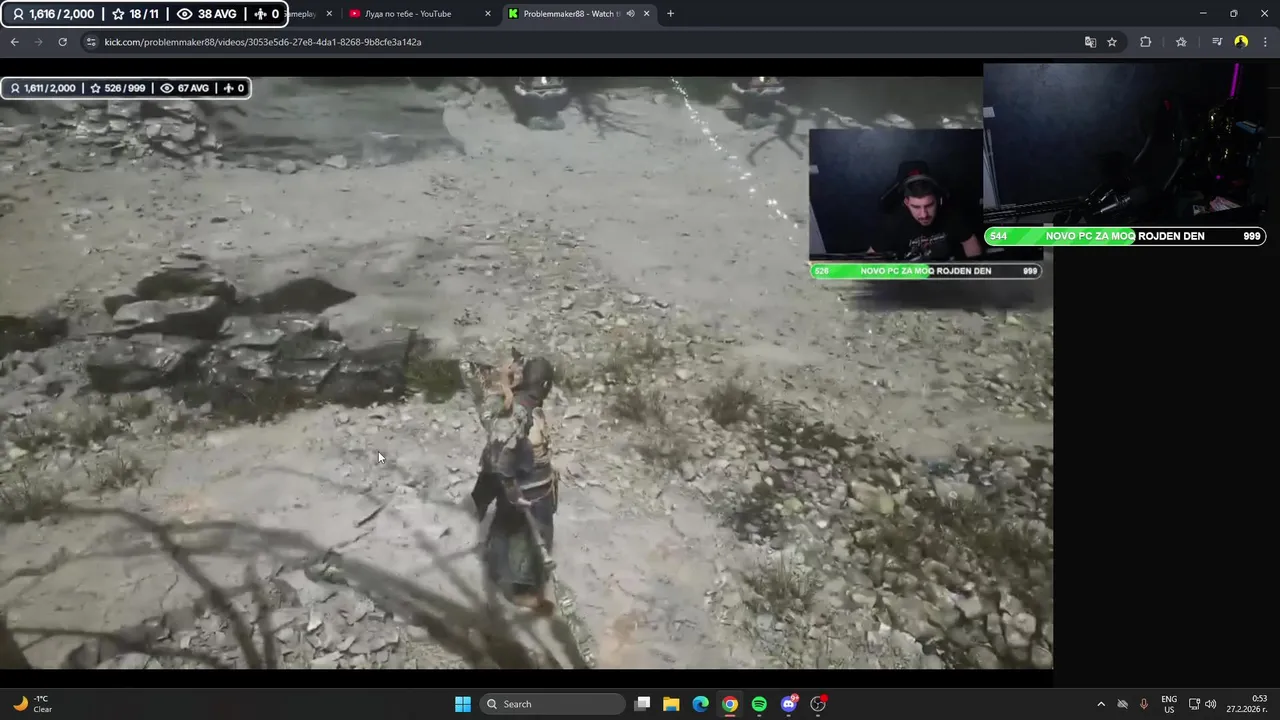
Task: Go forward to the next page
Action: pos(38,42)
